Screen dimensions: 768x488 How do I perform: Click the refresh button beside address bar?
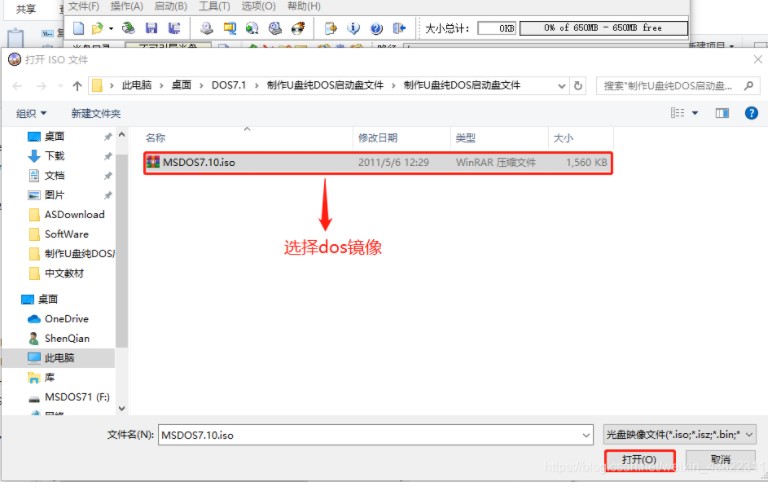click(585, 86)
